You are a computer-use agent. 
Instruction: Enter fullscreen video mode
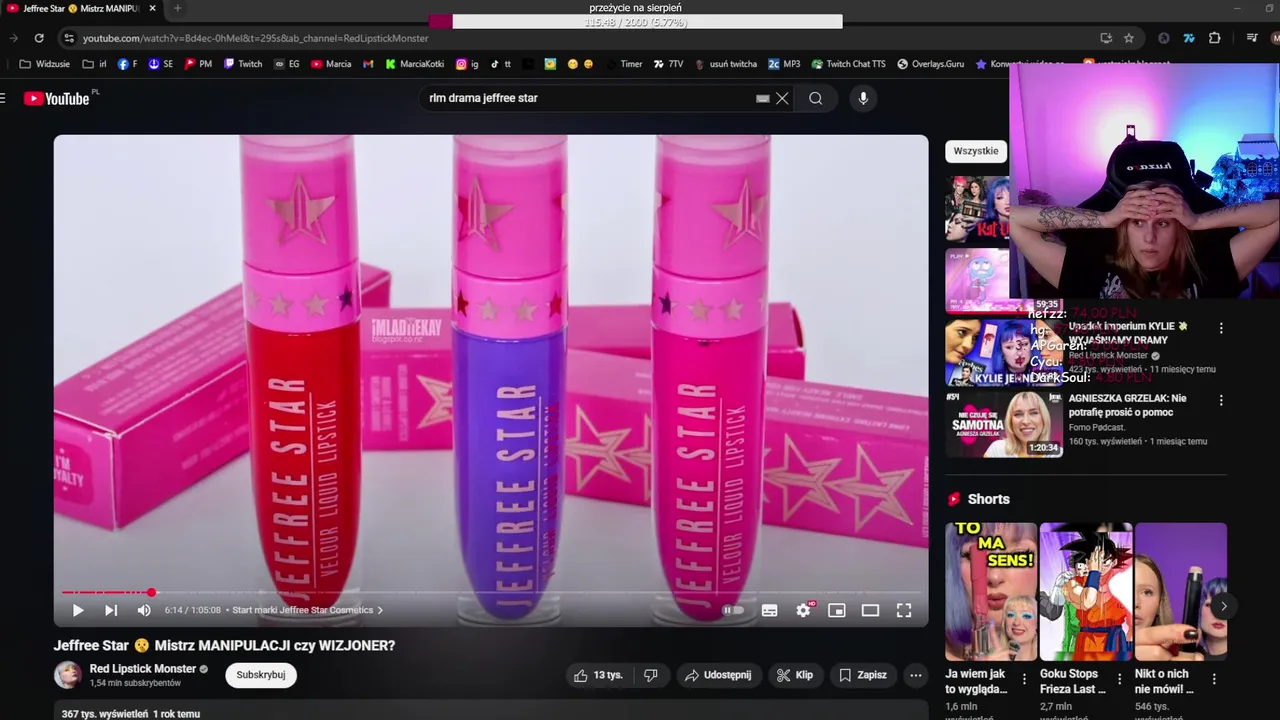coord(904,610)
